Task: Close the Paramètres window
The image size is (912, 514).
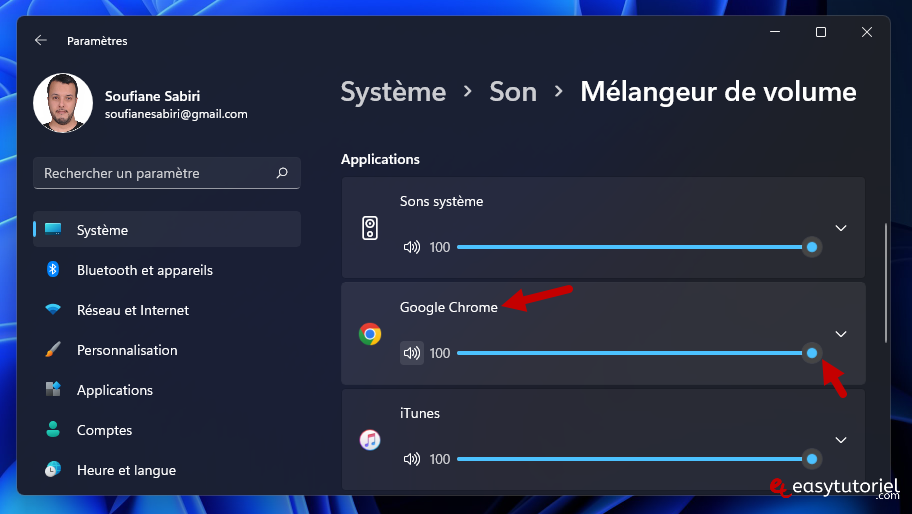Action: [867, 32]
